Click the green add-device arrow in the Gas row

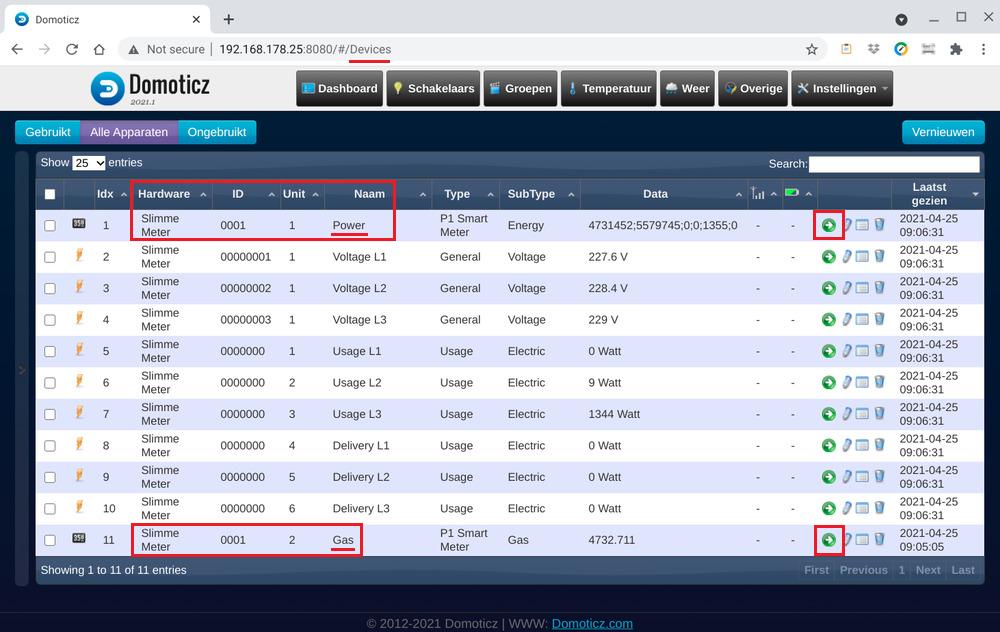click(828, 540)
